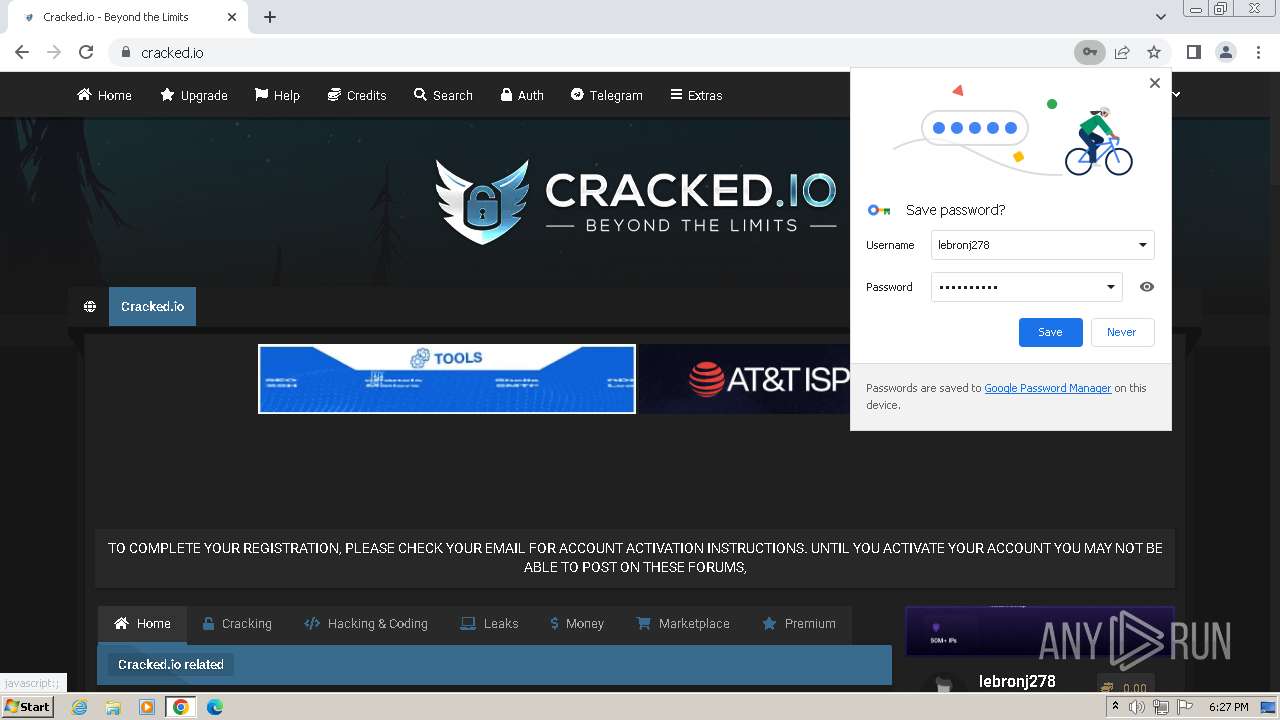Select the Hacking & Coding tab
The image size is (1280, 720).
[366, 623]
